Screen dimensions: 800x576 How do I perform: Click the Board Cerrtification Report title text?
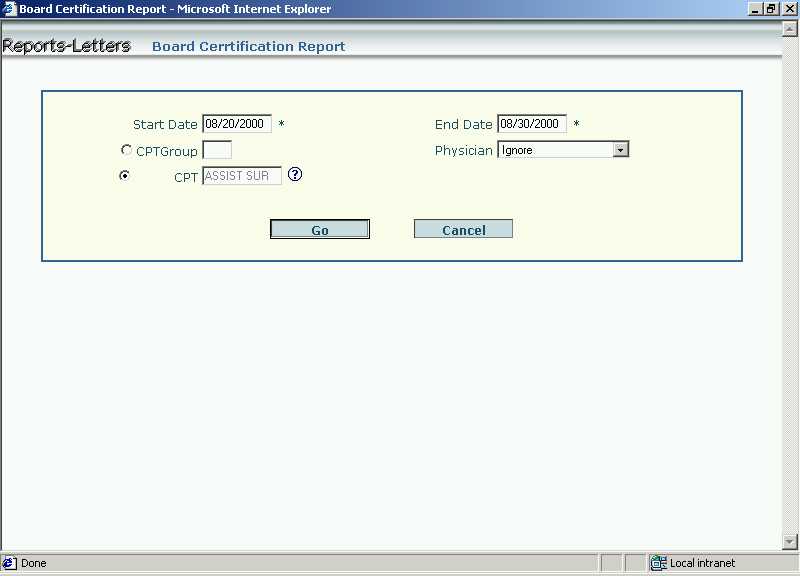pos(248,46)
